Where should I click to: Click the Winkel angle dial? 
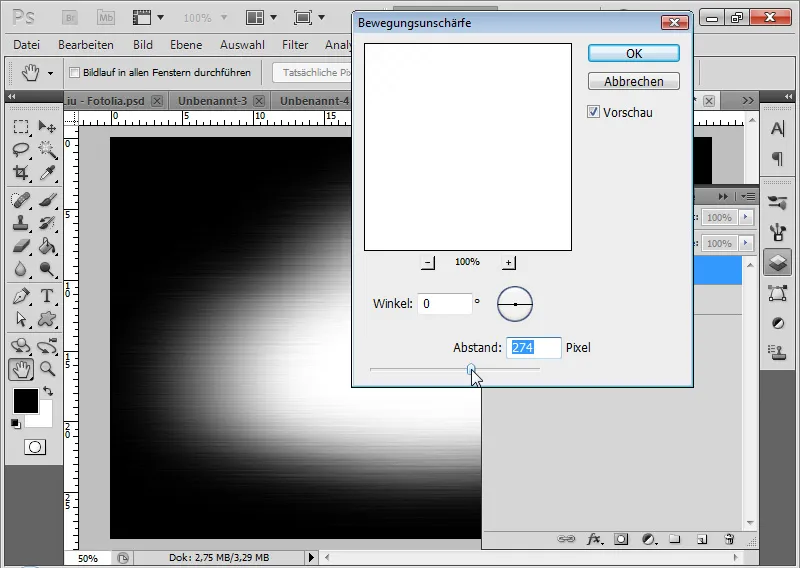pos(515,304)
